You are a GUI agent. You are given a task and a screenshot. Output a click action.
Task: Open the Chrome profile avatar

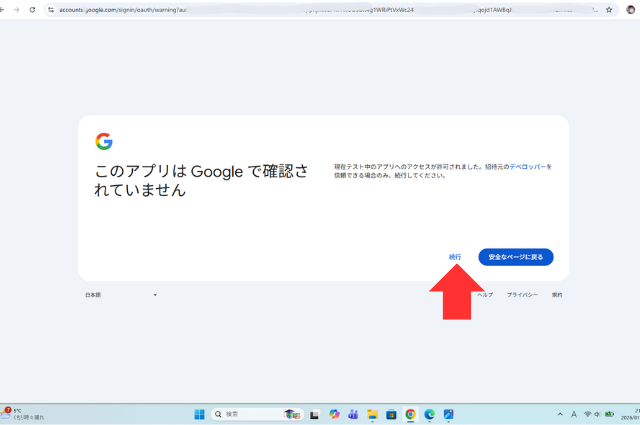coord(629,9)
